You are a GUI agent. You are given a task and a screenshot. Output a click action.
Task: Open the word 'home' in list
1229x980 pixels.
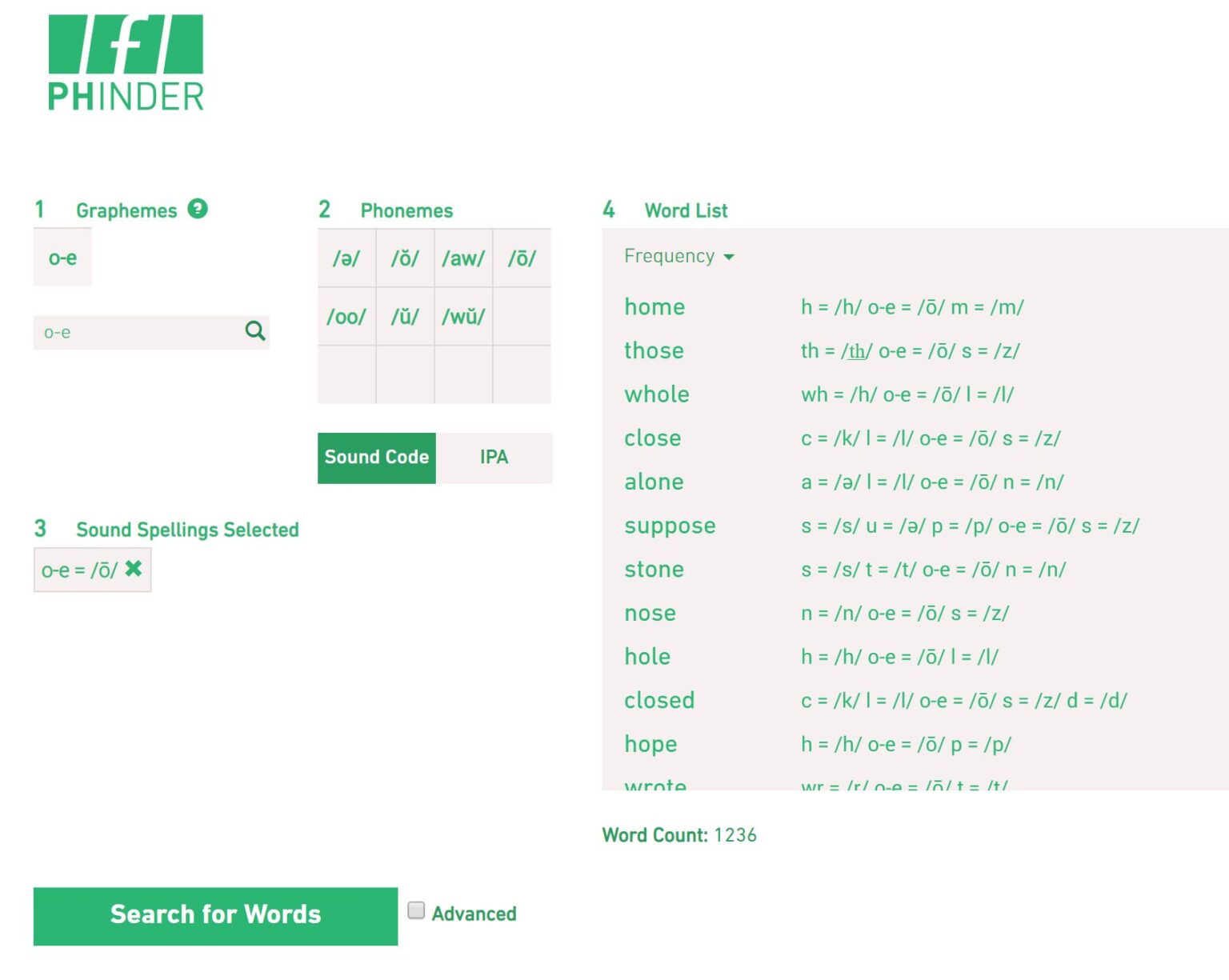pos(655,307)
